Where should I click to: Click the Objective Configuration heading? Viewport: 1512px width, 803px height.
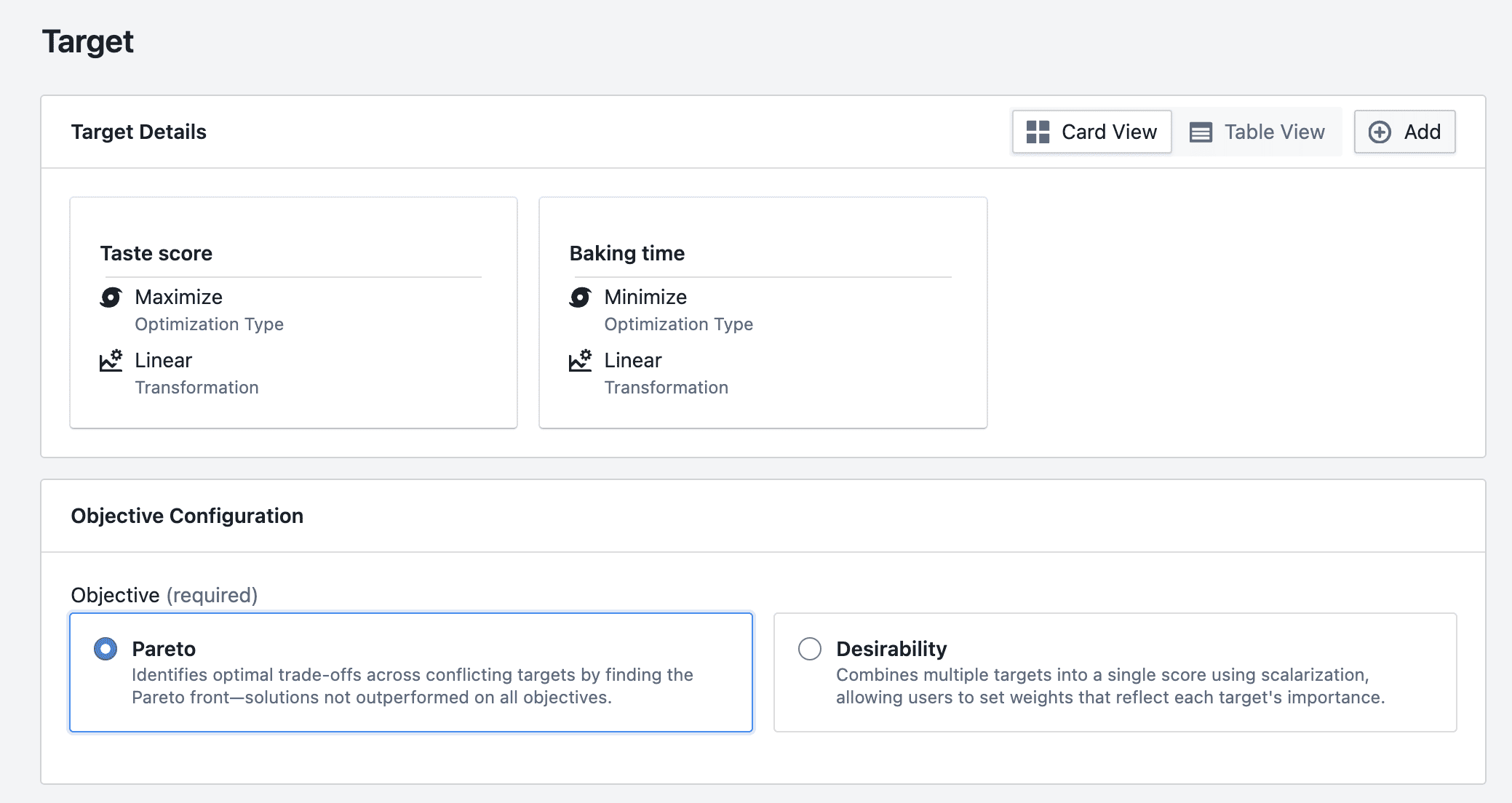coord(187,516)
